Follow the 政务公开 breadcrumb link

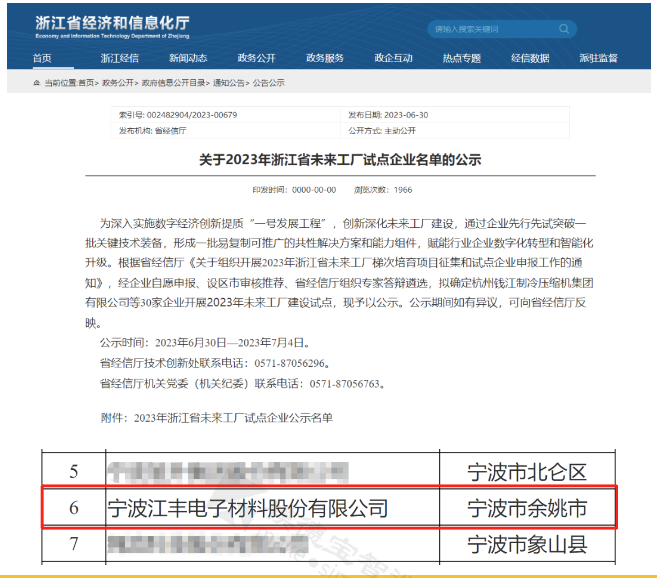pyautogui.click(x=118, y=83)
